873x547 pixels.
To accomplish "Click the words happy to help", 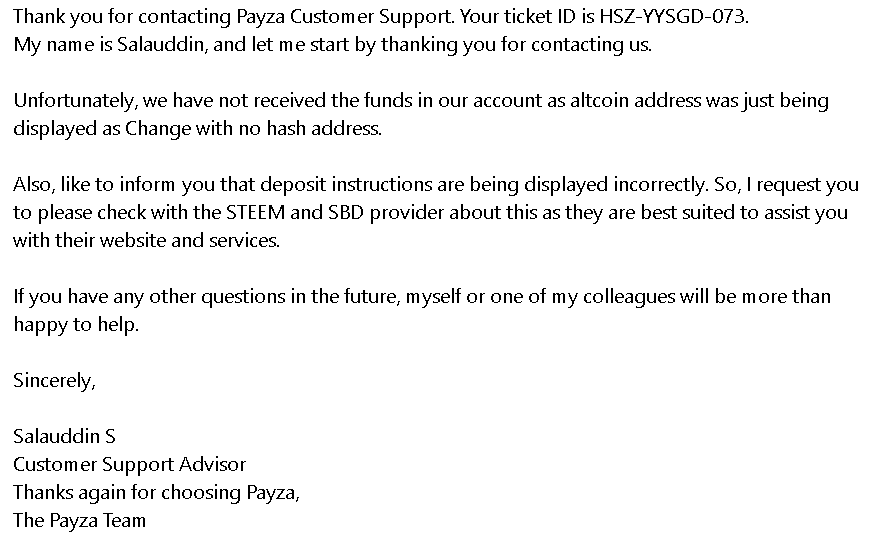I will tap(75, 325).
